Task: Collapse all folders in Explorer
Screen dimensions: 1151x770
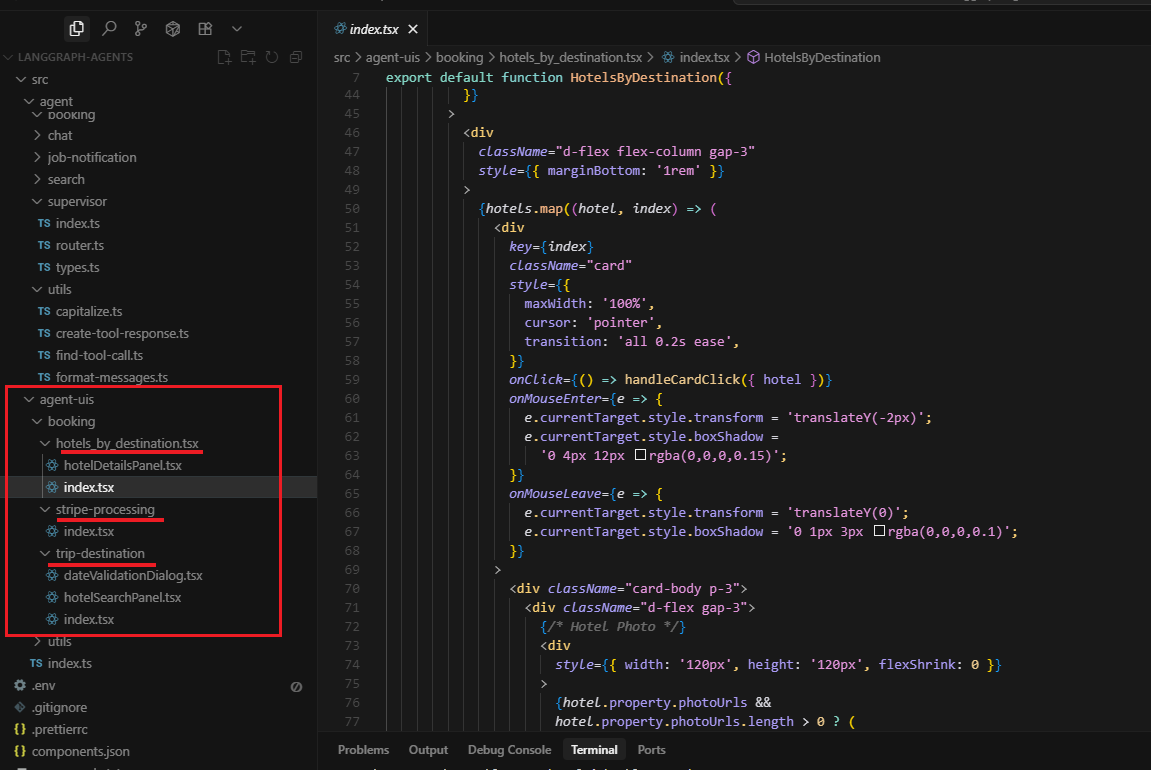Action: click(x=296, y=57)
